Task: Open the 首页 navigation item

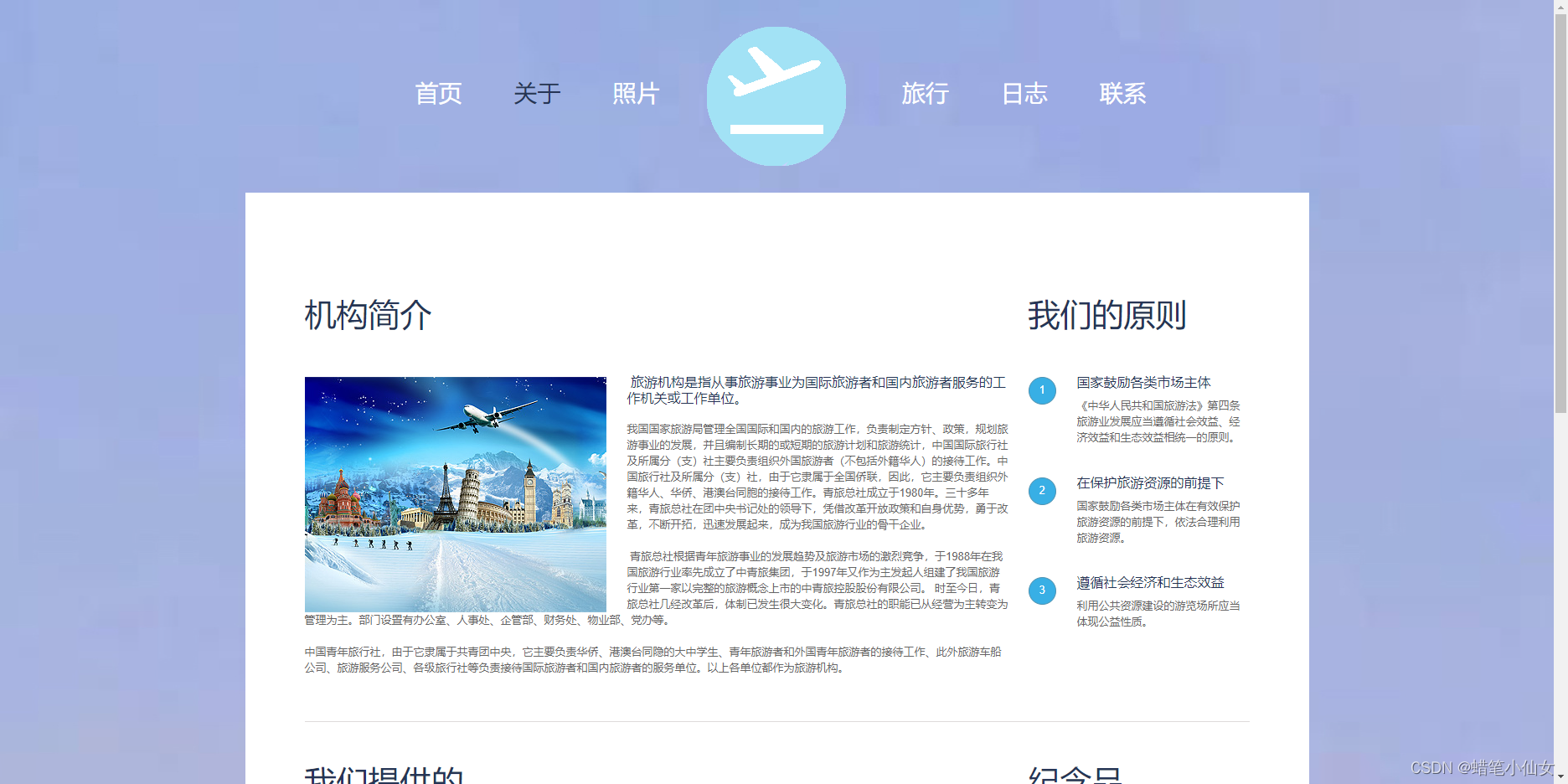Action: [439, 95]
